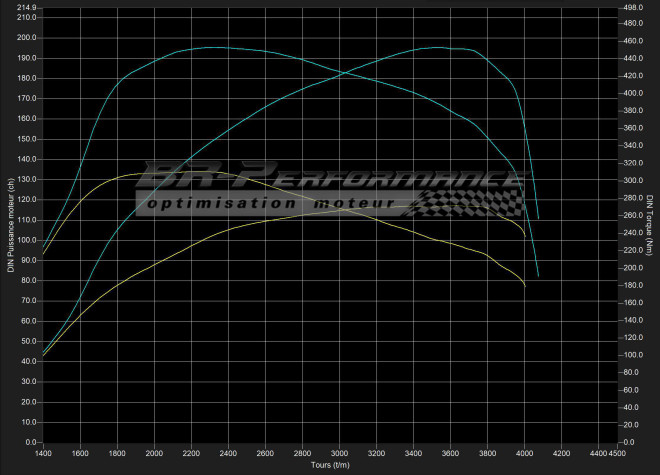660x475 pixels.
Task: Click the 300.0 label on right torque axis
Action: pyautogui.click(x=632, y=181)
